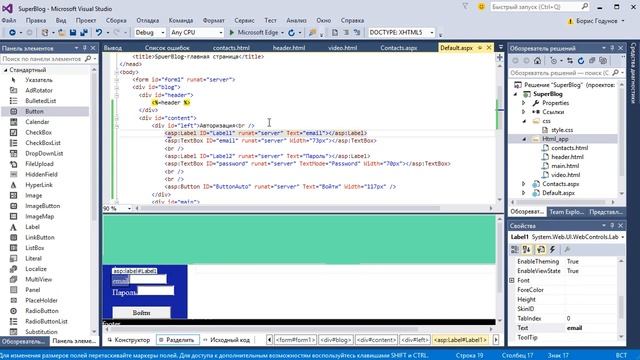Switch to the Список ошибок tab
This screenshot has width=640, height=360.
point(167,48)
